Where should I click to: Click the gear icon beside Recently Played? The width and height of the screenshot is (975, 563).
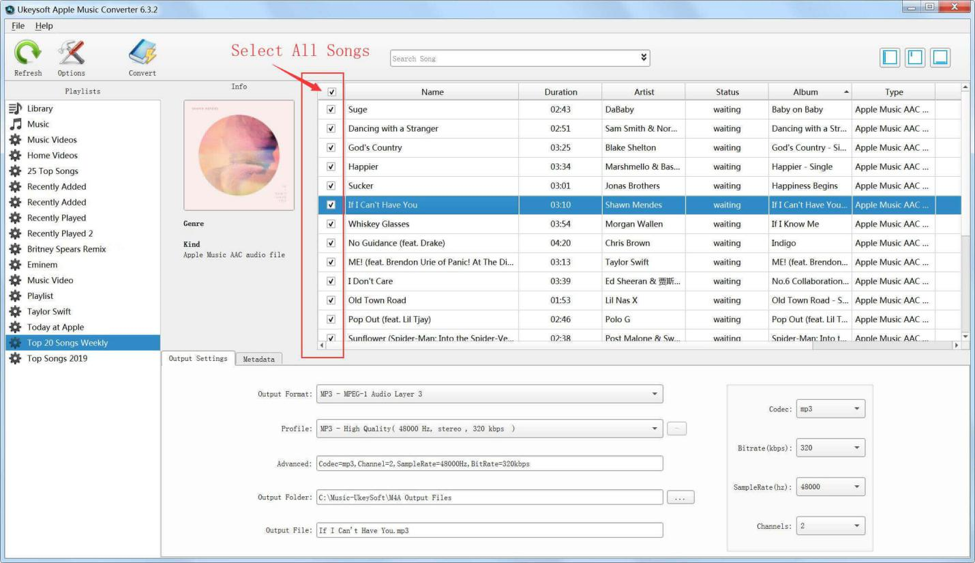[16, 218]
